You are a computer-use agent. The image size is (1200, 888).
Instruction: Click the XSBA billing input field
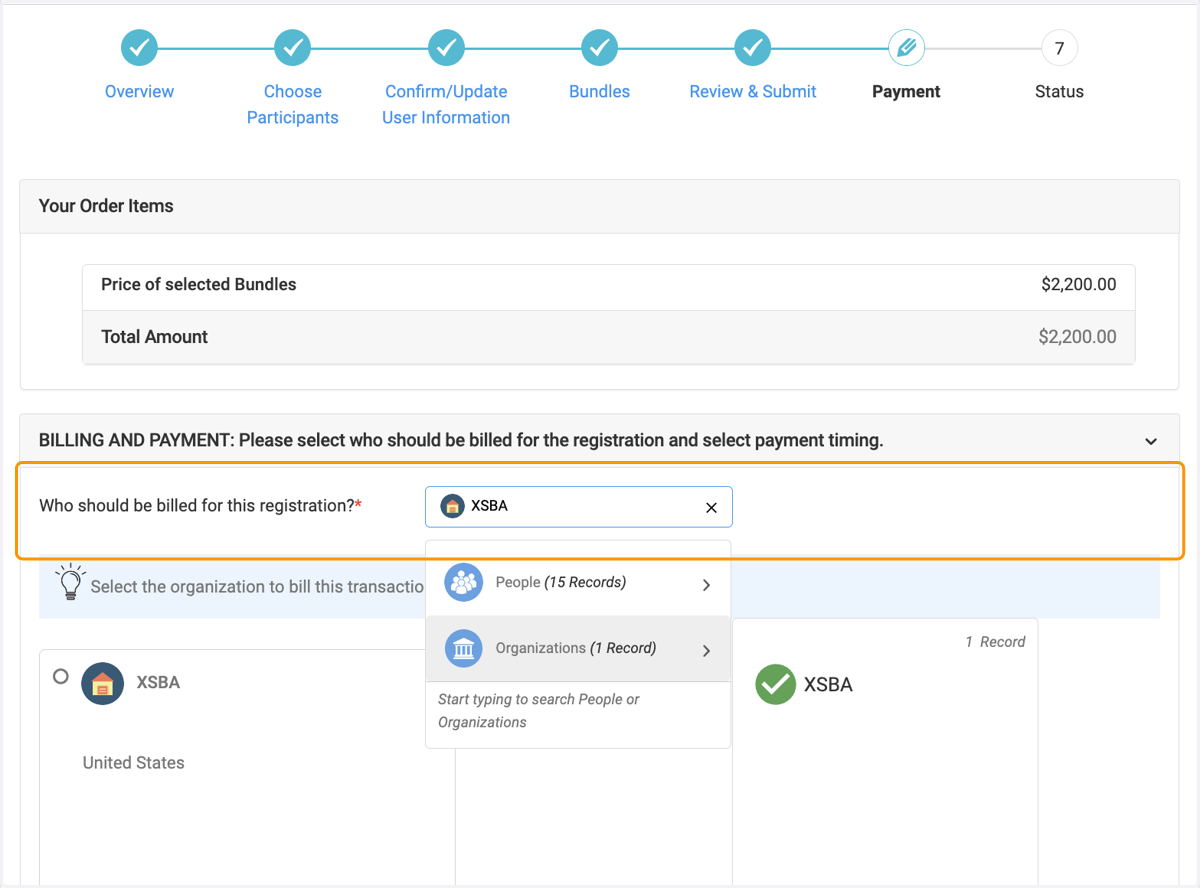579,507
